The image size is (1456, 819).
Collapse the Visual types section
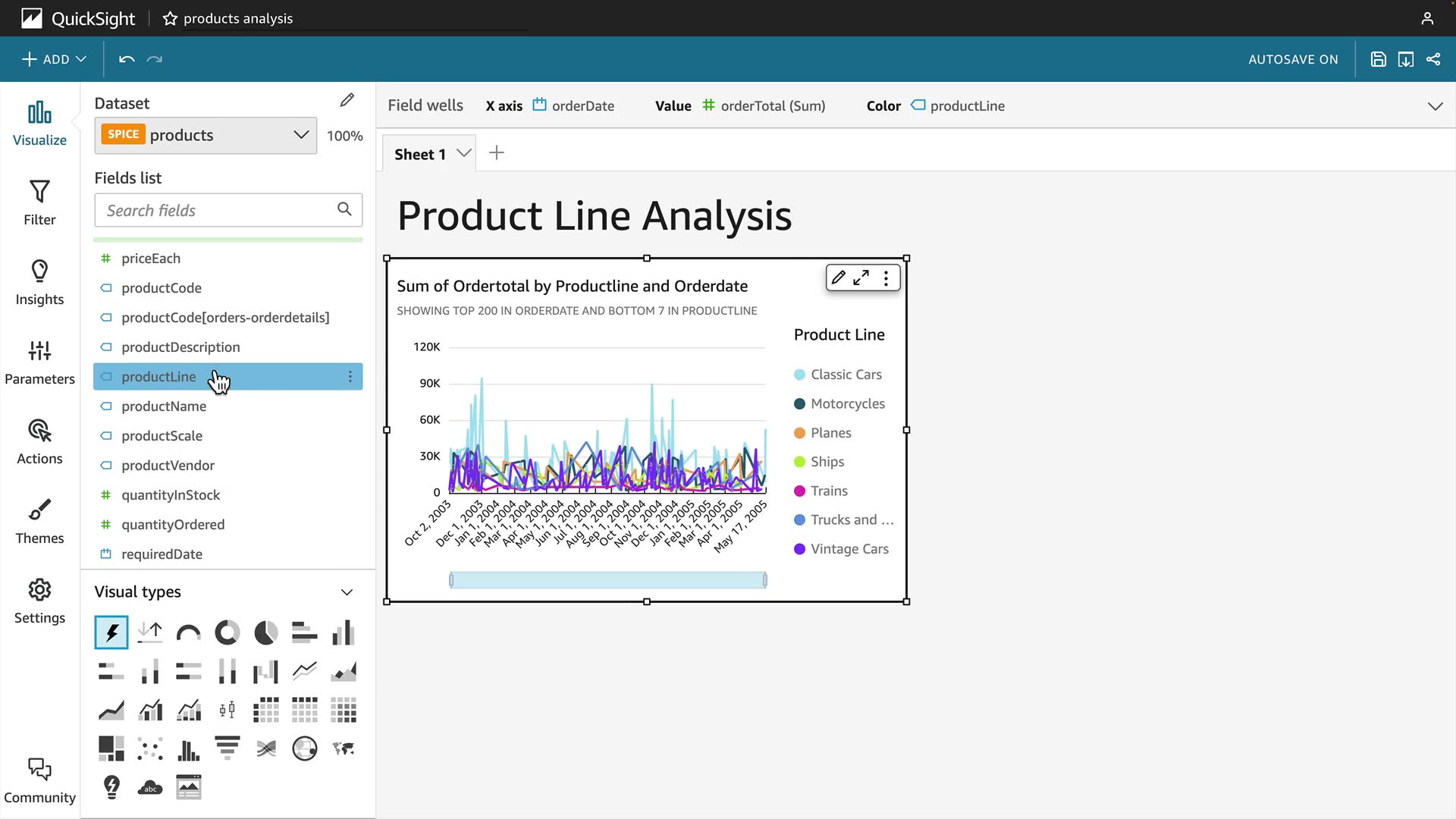(x=347, y=592)
